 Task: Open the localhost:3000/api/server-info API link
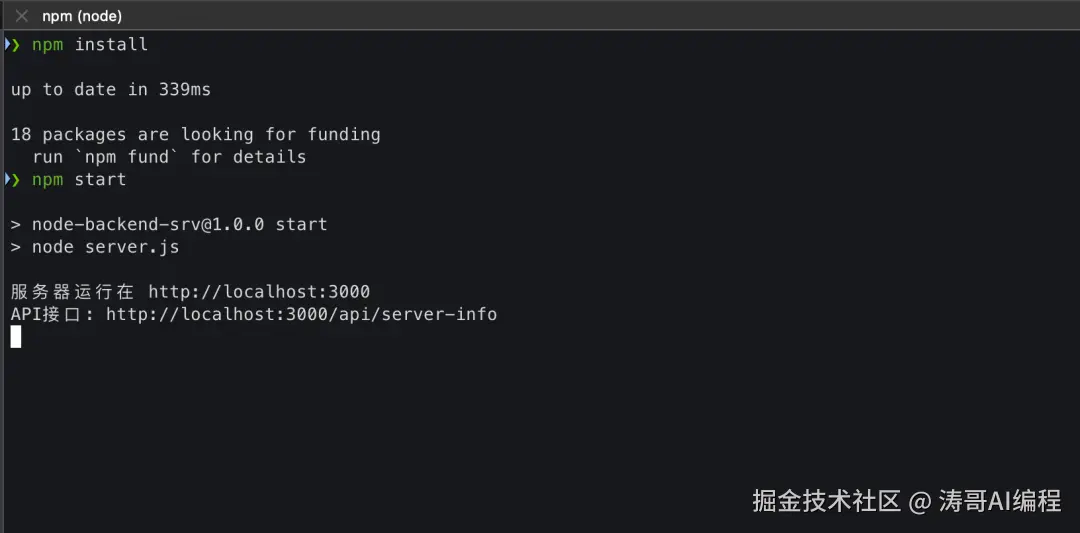point(301,314)
